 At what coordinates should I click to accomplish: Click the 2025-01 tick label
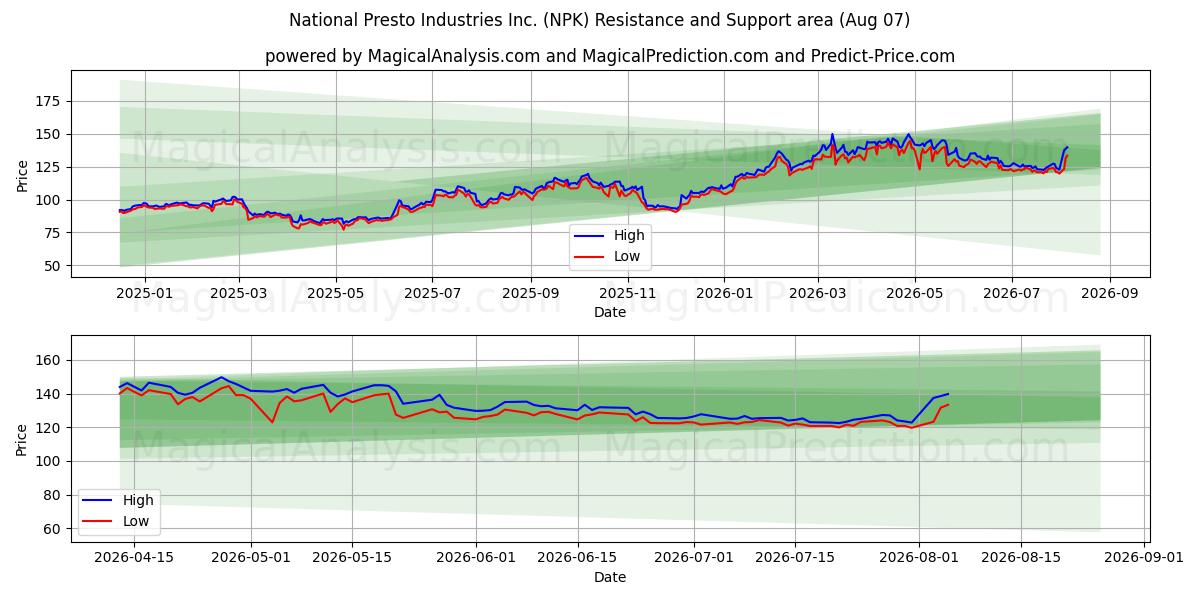[145, 294]
